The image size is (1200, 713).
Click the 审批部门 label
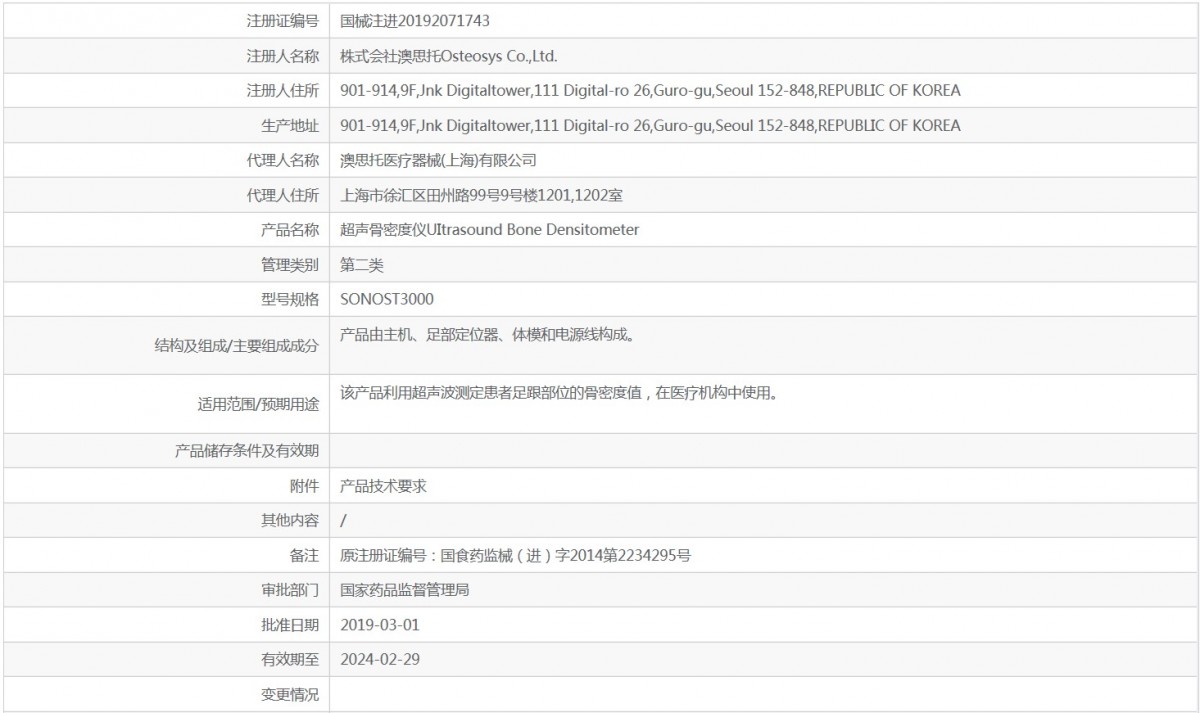tap(289, 590)
